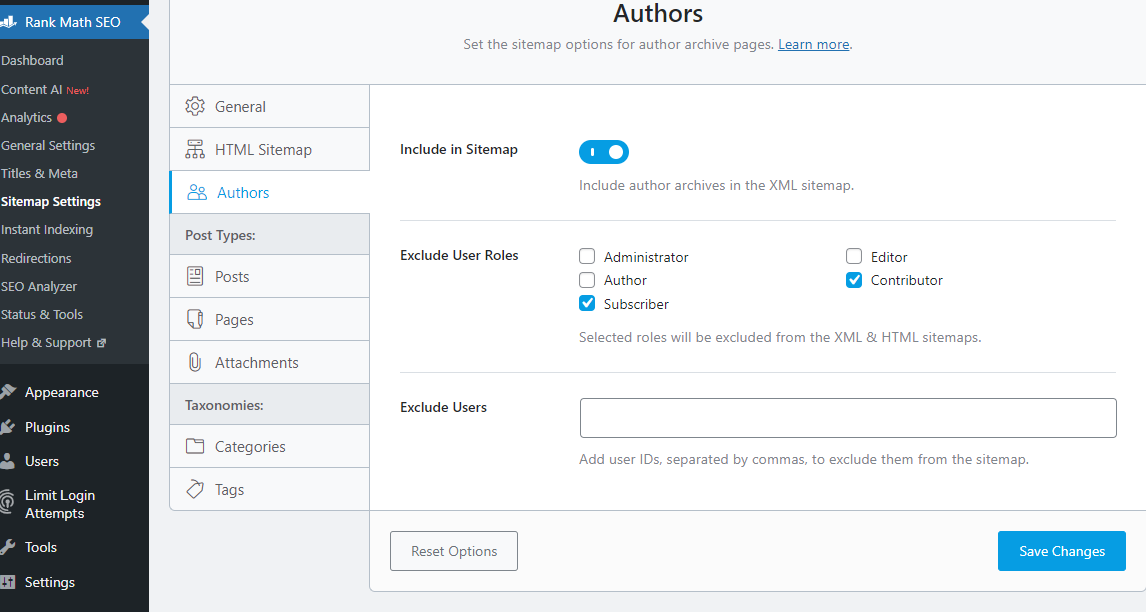The height and width of the screenshot is (612, 1146).
Task: Open Posts settings via the posts icon
Action: (x=196, y=276)
